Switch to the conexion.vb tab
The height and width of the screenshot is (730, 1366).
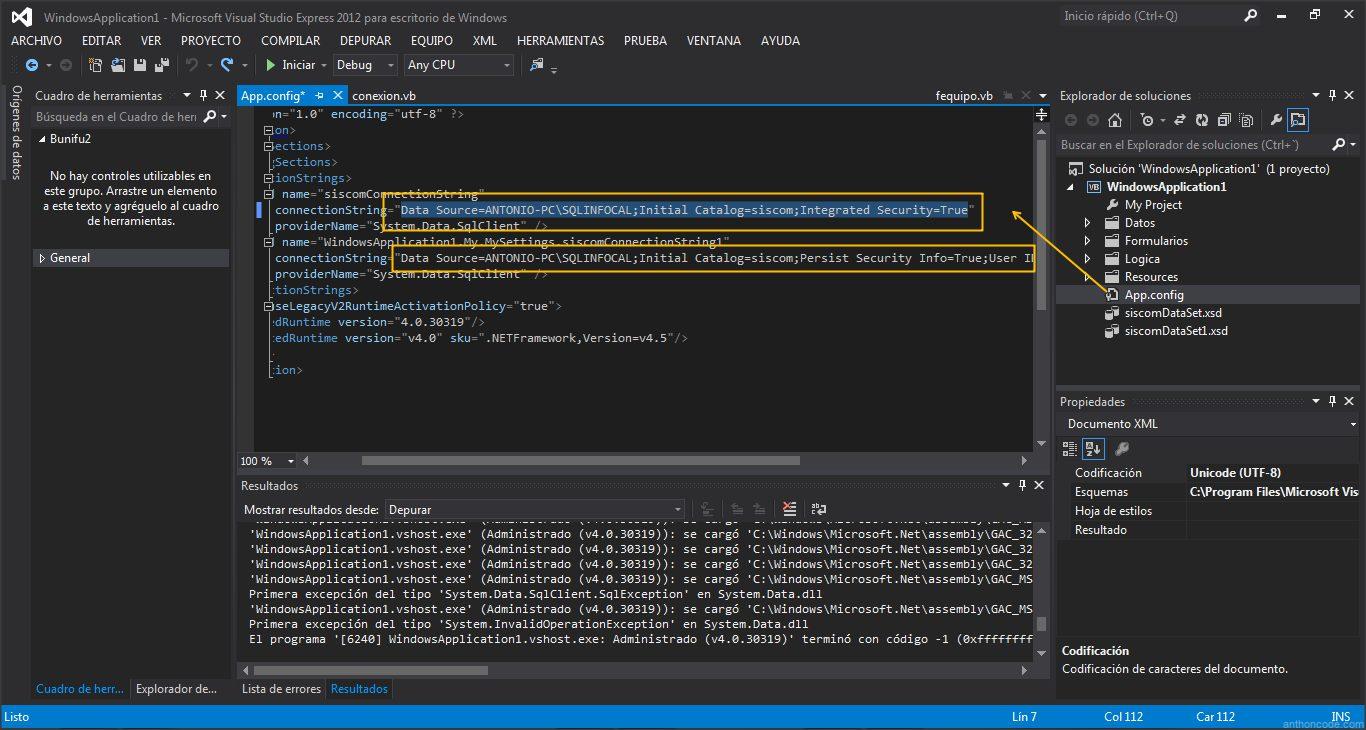(384, 95)
